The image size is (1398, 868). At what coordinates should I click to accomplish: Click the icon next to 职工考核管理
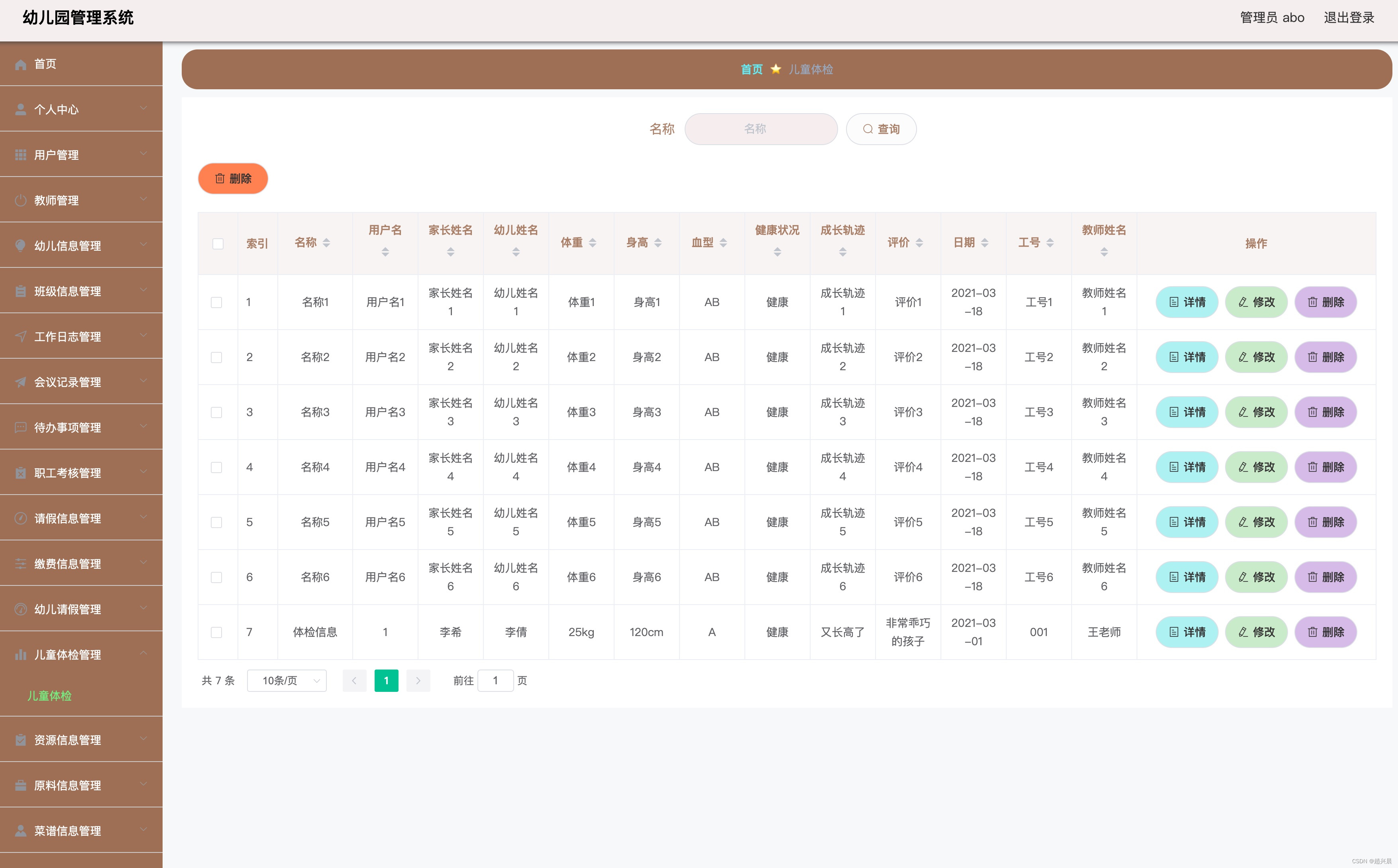click(x=21, y=473)
